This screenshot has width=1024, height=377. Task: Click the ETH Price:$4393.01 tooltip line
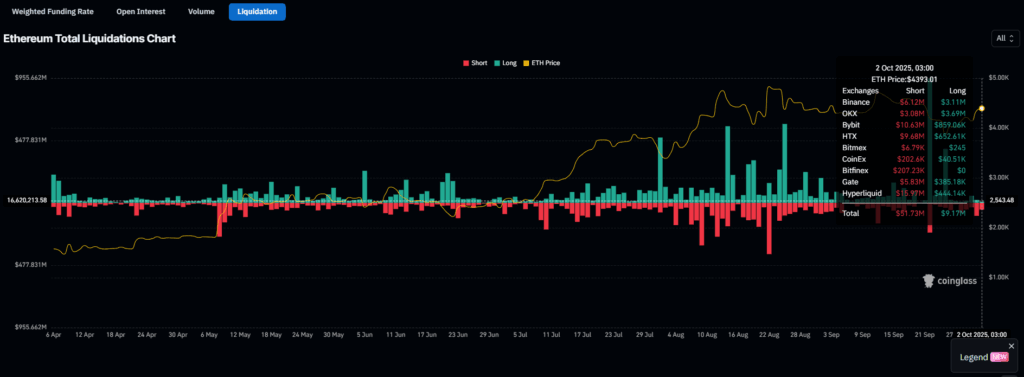(903, 79)
